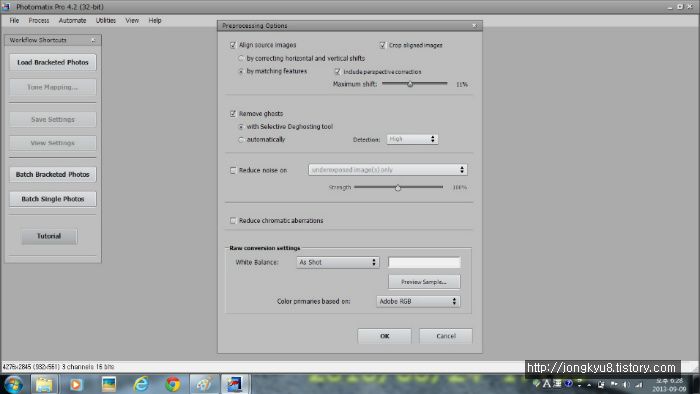Toggle Align source images checkbox
Image resolution: width=700 pixels, height=394 pixels.
(233, 45)
